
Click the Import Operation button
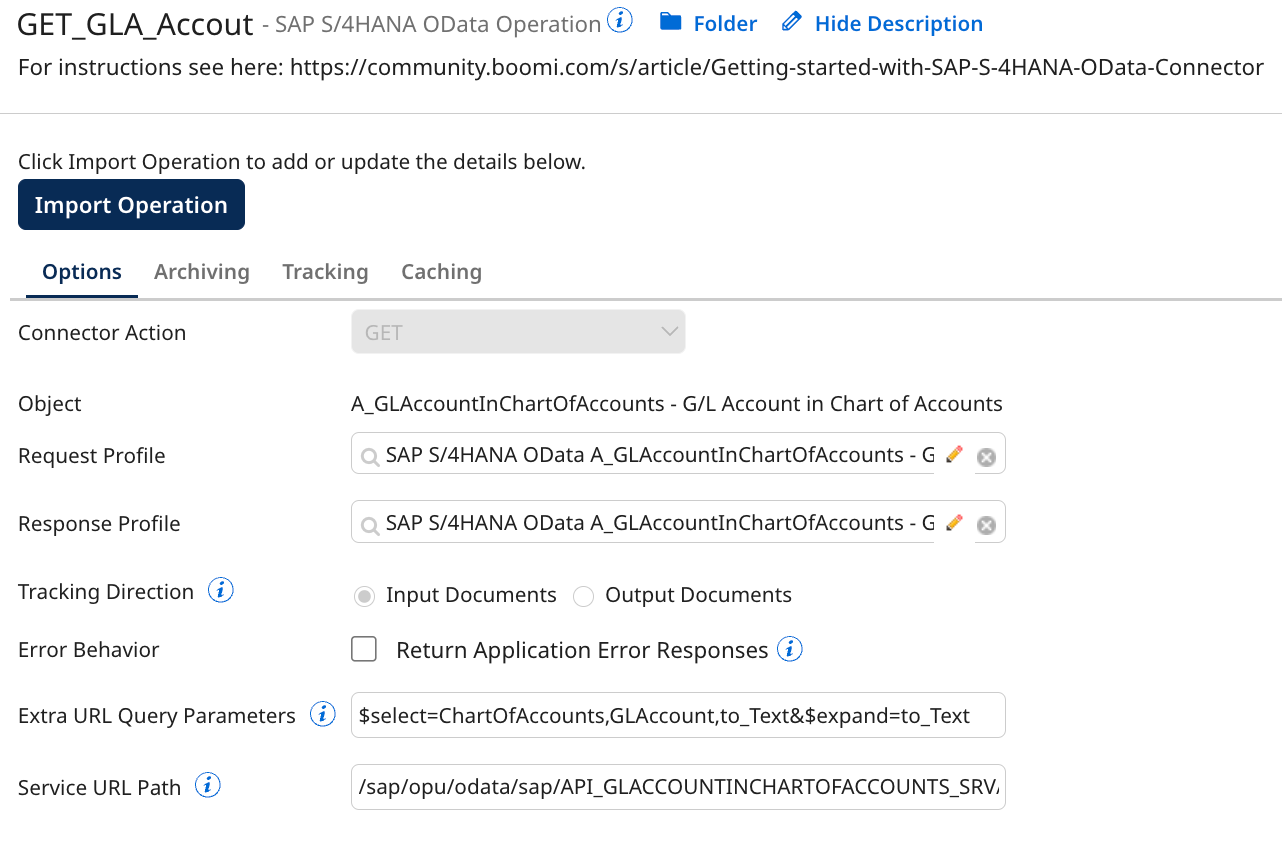pos(131,204)
